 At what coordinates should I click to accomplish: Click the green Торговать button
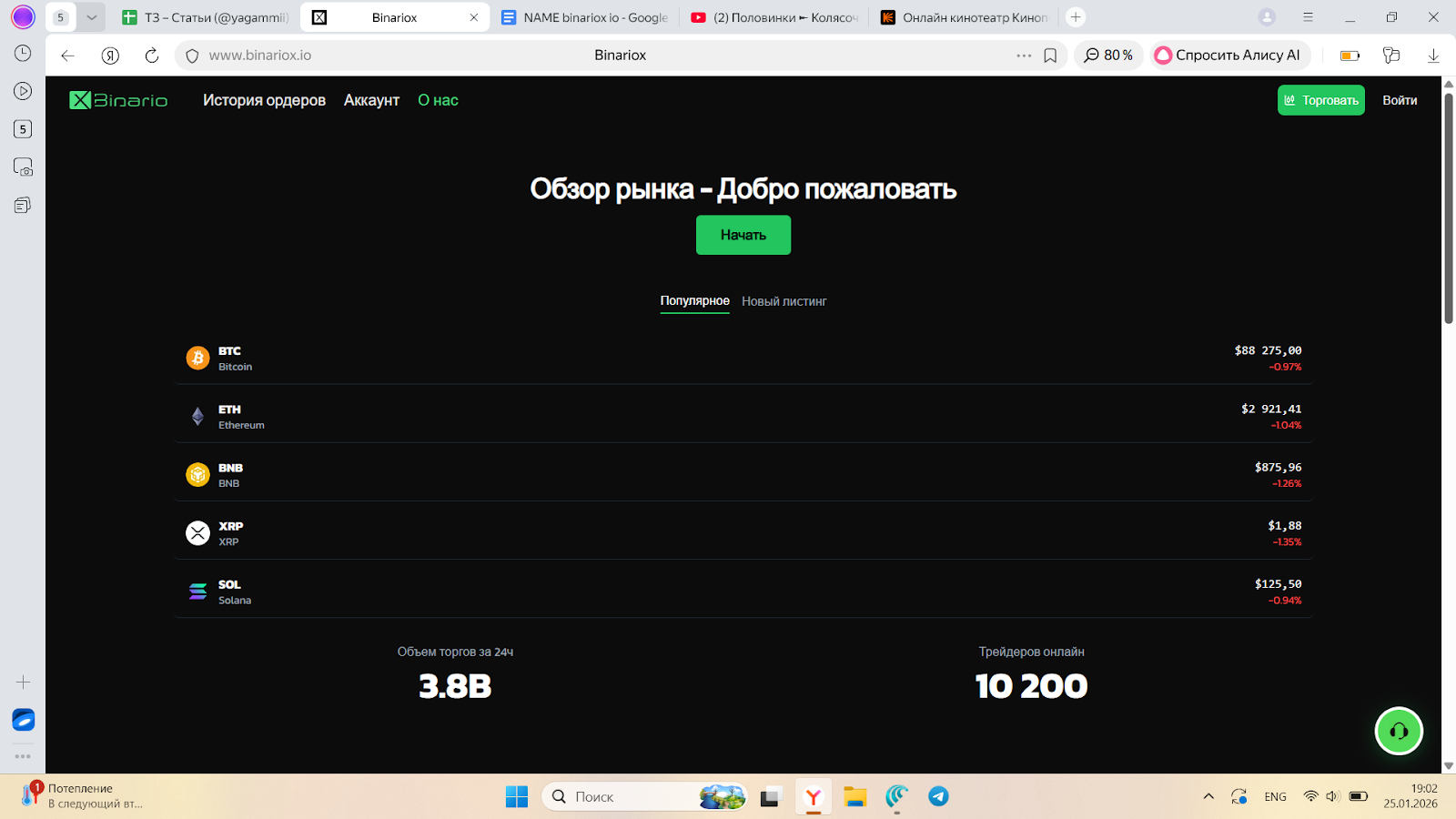coord(1321,100)
